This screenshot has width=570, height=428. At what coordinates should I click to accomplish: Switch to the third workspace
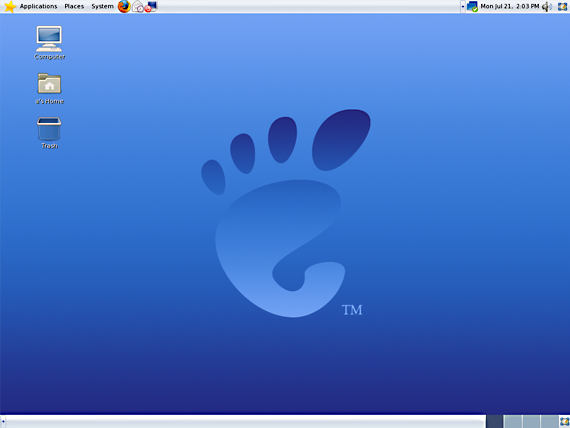531,421
